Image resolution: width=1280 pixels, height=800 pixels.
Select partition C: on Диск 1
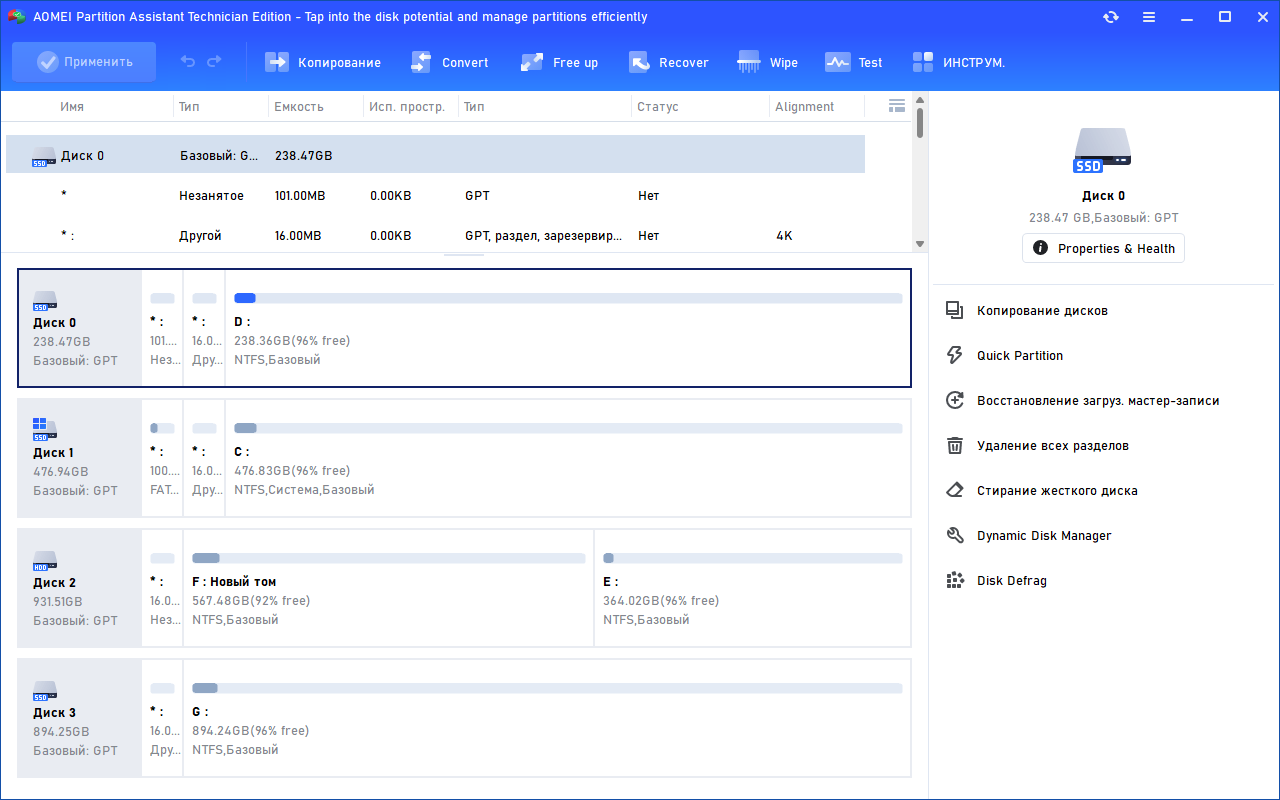(x=568, y=458)
